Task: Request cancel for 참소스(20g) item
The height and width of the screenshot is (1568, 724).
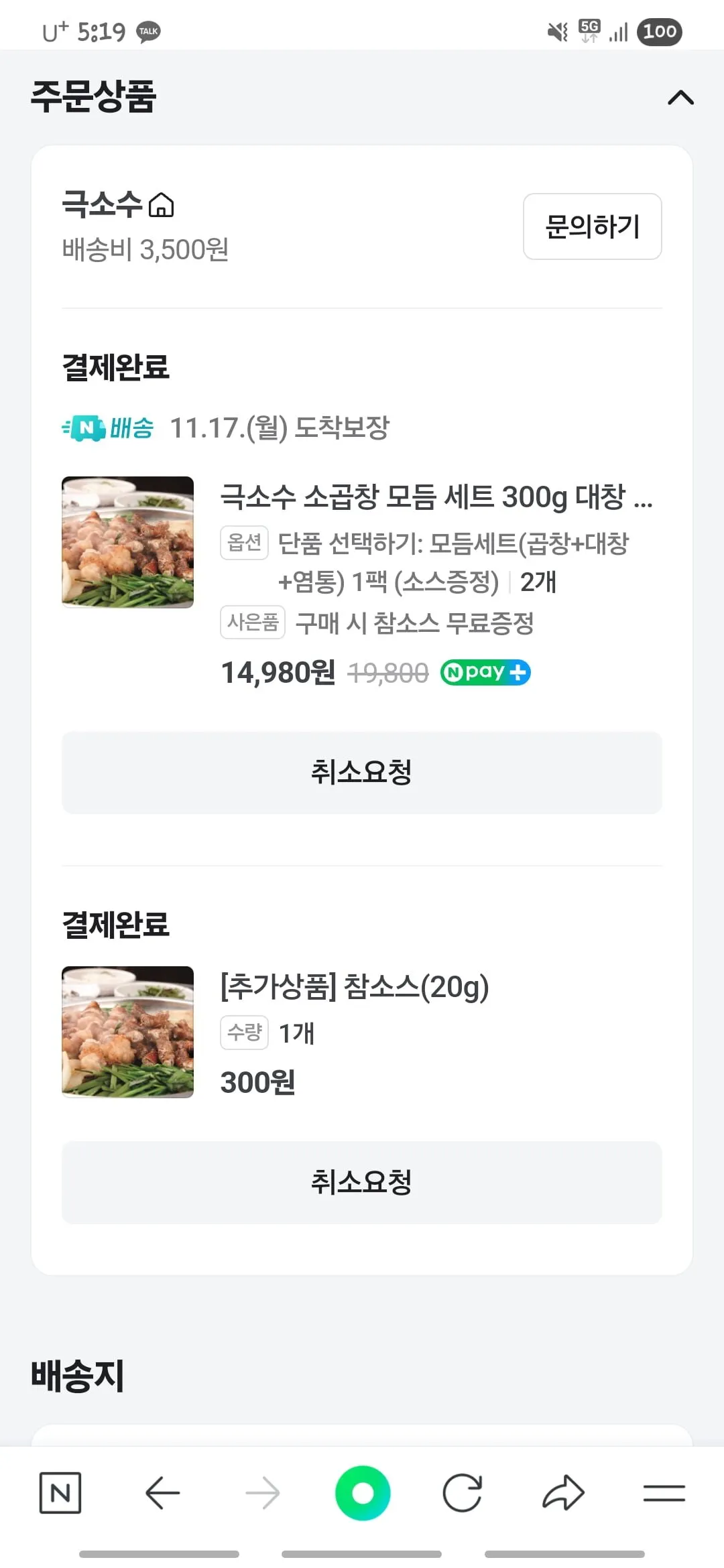Action: (362, 1183)
